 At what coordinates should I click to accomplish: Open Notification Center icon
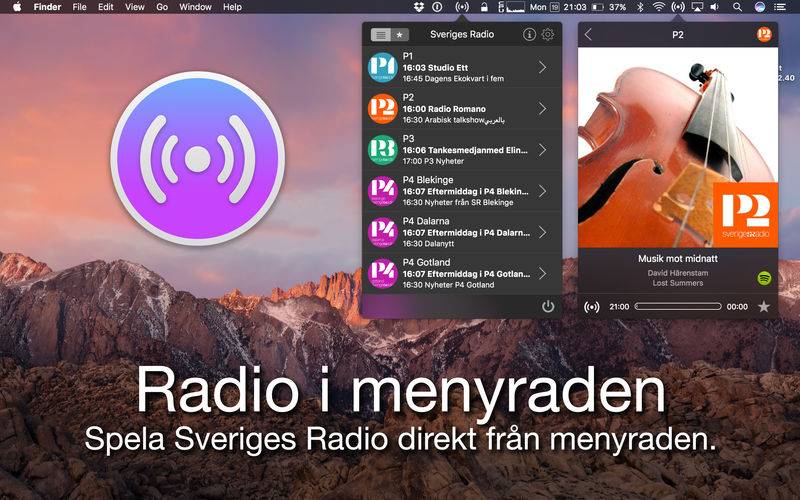pyautogui.click(x=780, y=7)
